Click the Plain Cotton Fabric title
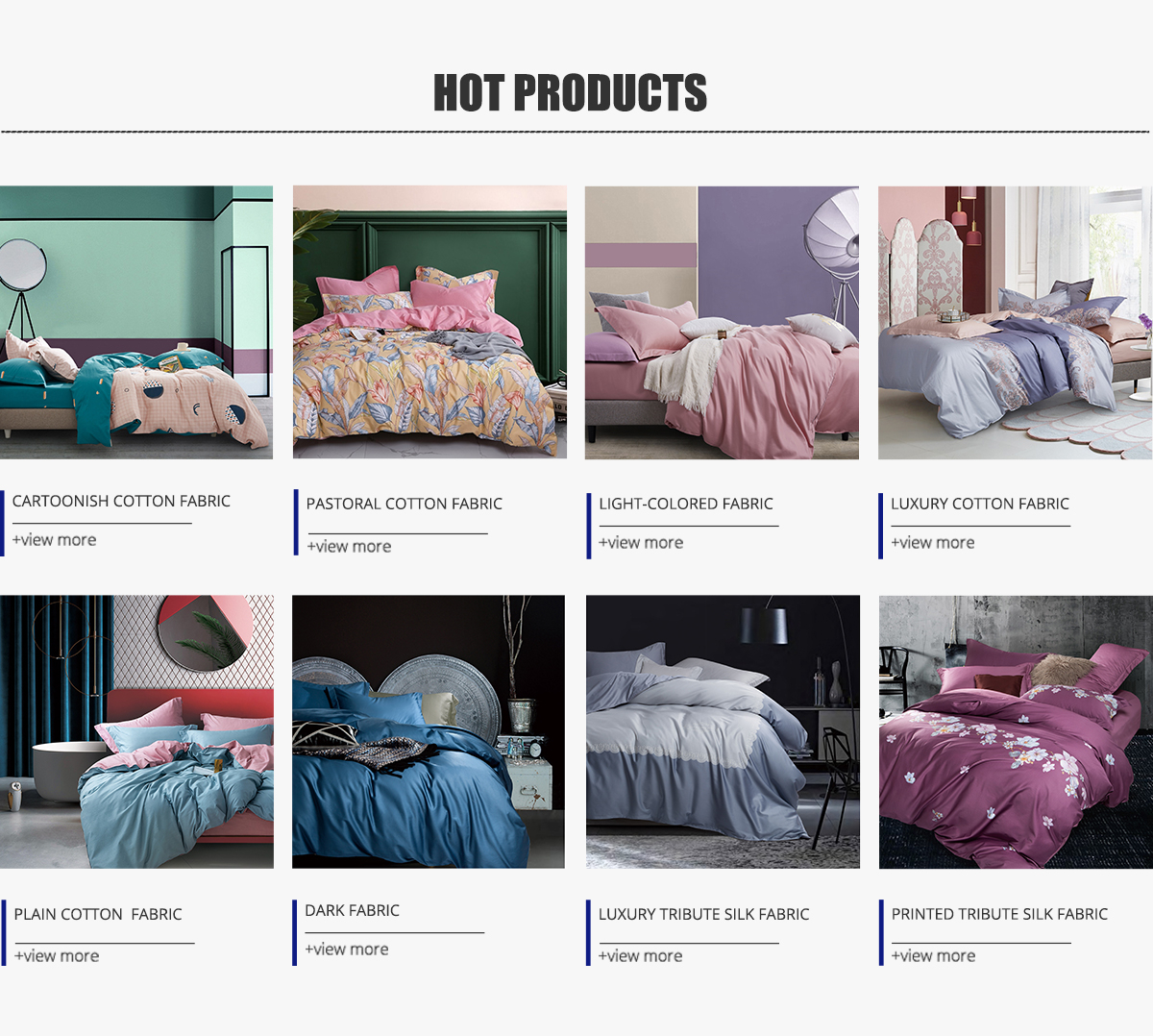Viewport: 1153px width, 1036px height. (x=98, y=914)
